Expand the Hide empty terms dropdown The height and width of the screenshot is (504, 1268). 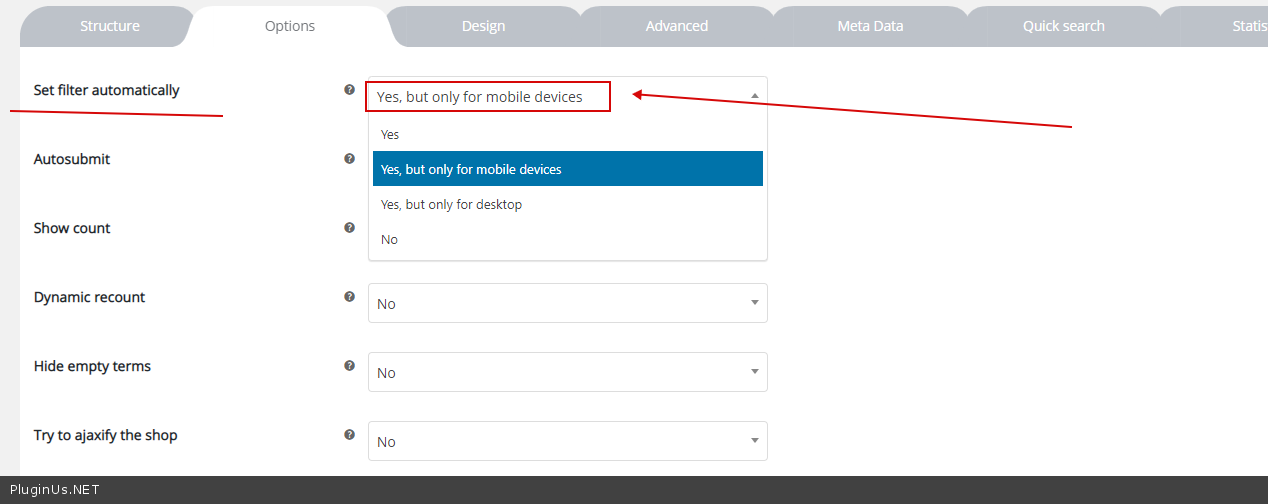coord(567,372)
